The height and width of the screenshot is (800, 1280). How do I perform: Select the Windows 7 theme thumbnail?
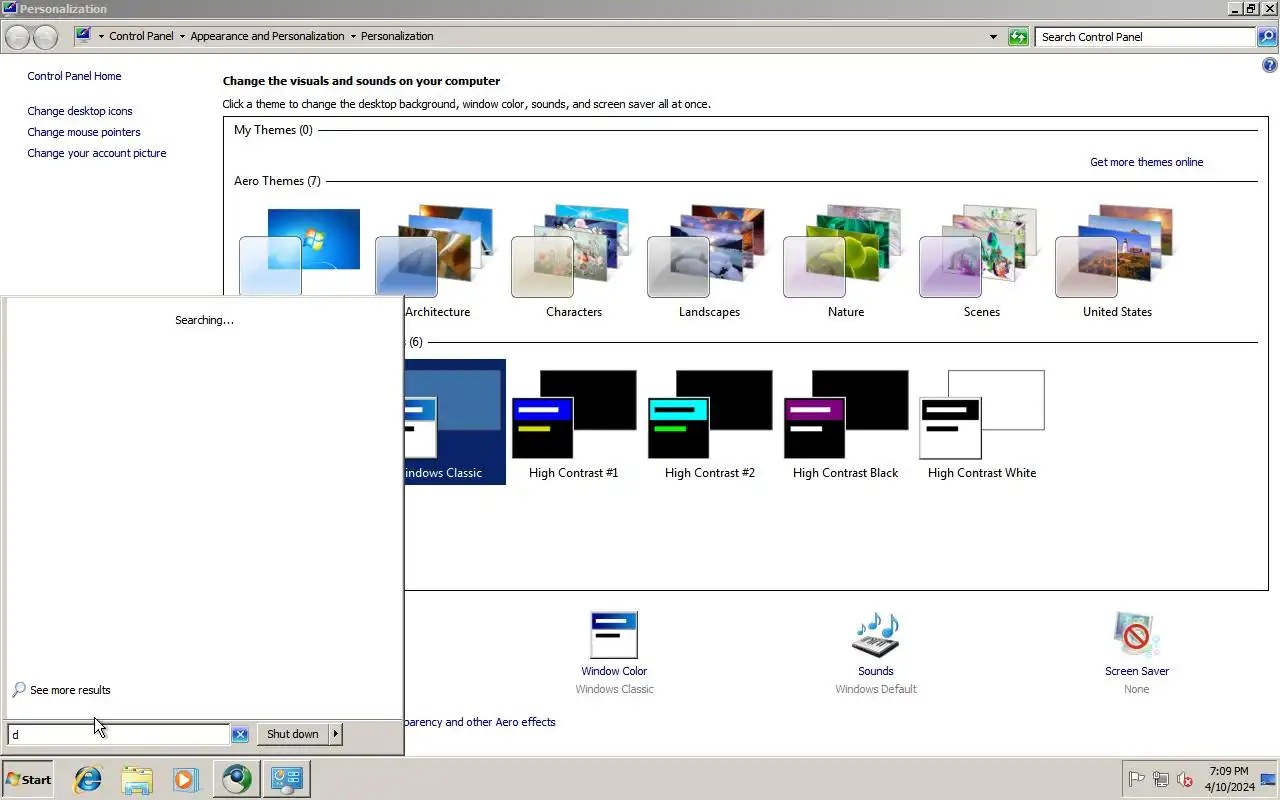pyautogui.click(x=301, y=252)
